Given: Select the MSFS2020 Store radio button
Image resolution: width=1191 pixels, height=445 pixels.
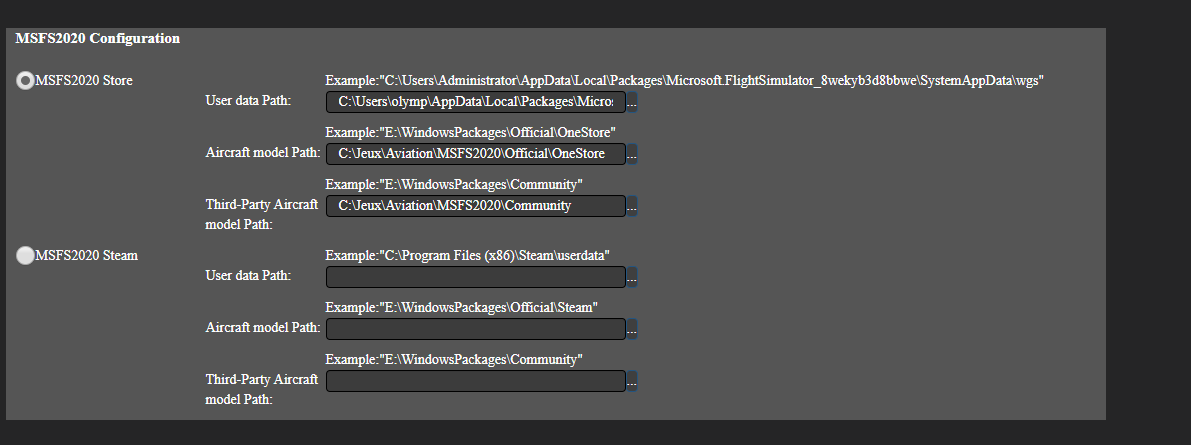Looking at the screenshot, I should pyautogui.click(x=25, y=81).
